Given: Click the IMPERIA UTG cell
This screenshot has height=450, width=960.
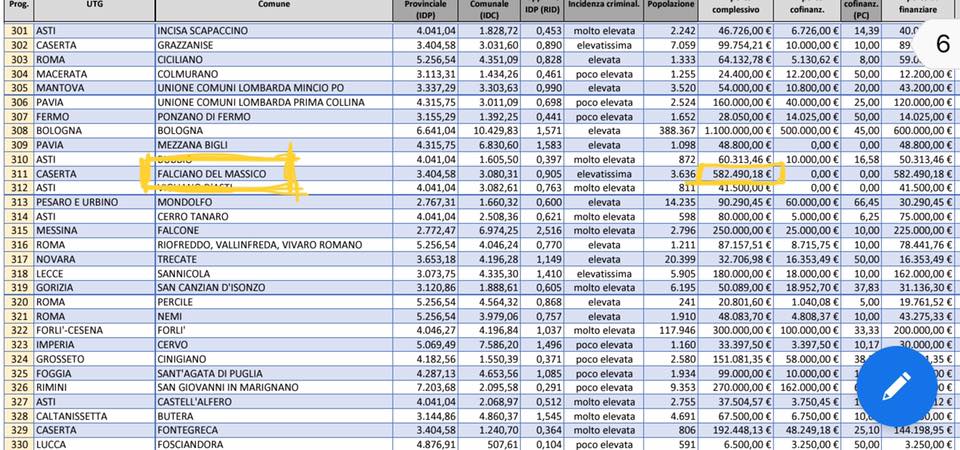Looking at the screenshot, I should click(x=94, y=345).
